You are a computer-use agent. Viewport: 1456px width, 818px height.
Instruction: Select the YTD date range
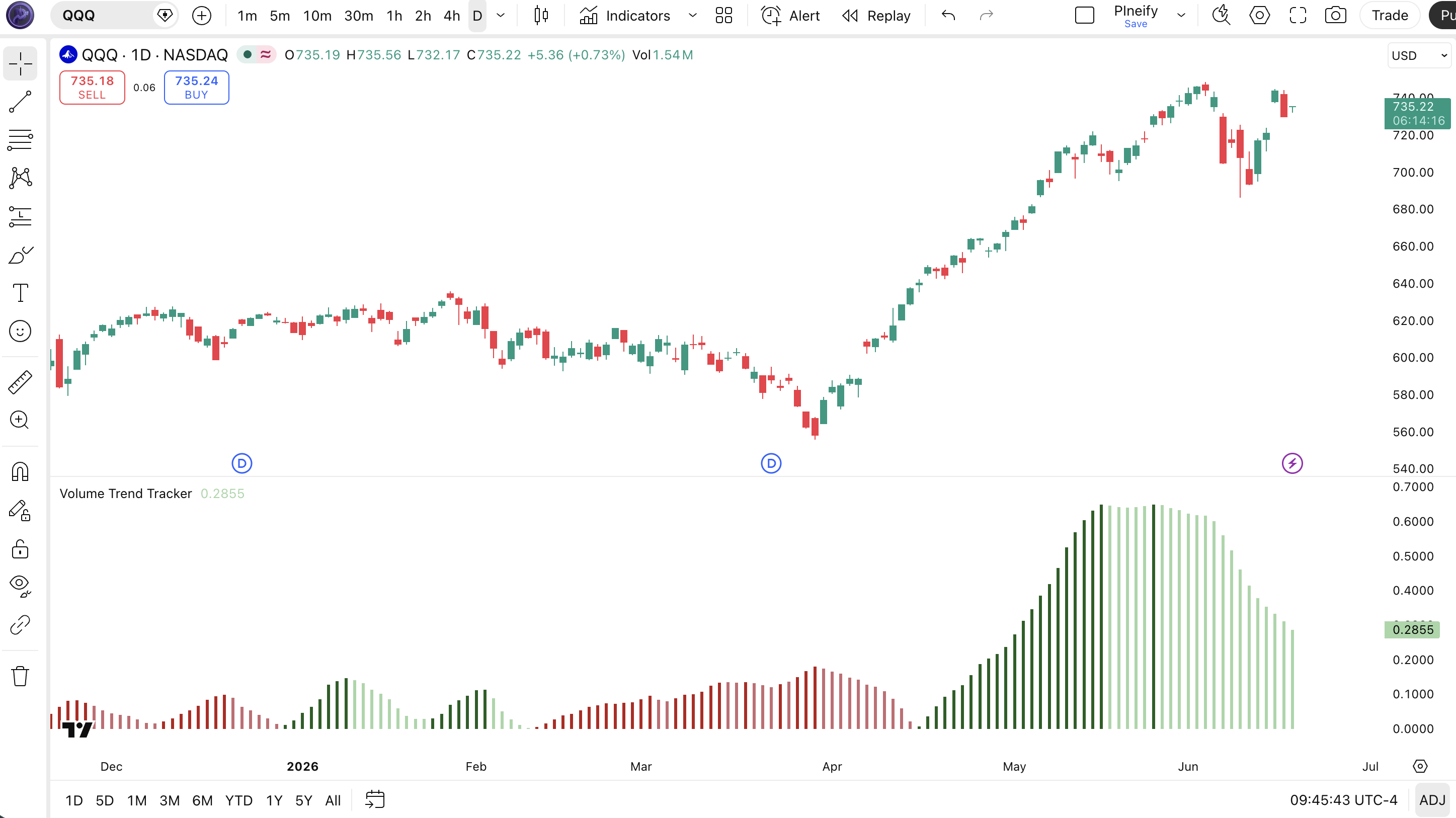click(x=239, y=800)
